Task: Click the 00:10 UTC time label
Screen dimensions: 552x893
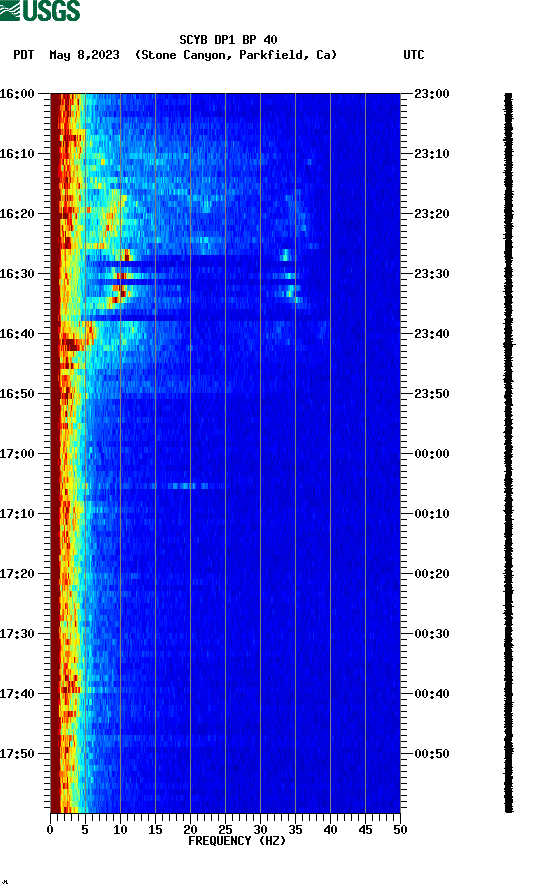Action: pyautogui.click(x=432, y=514)
